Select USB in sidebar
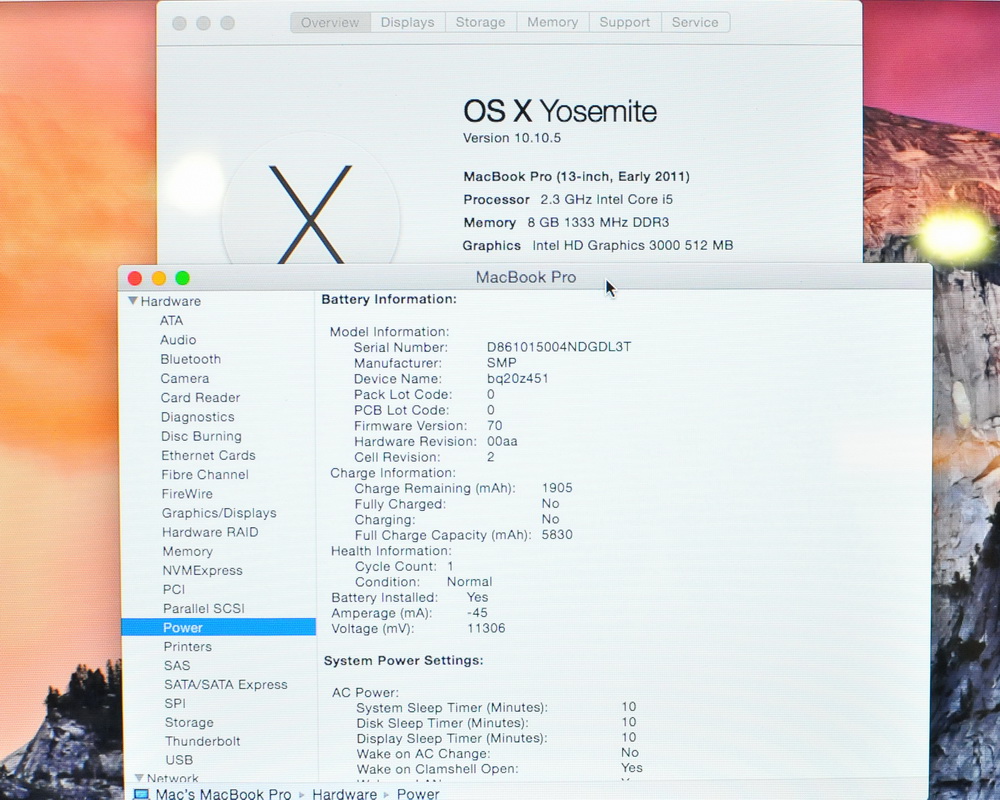 point(179,760)
